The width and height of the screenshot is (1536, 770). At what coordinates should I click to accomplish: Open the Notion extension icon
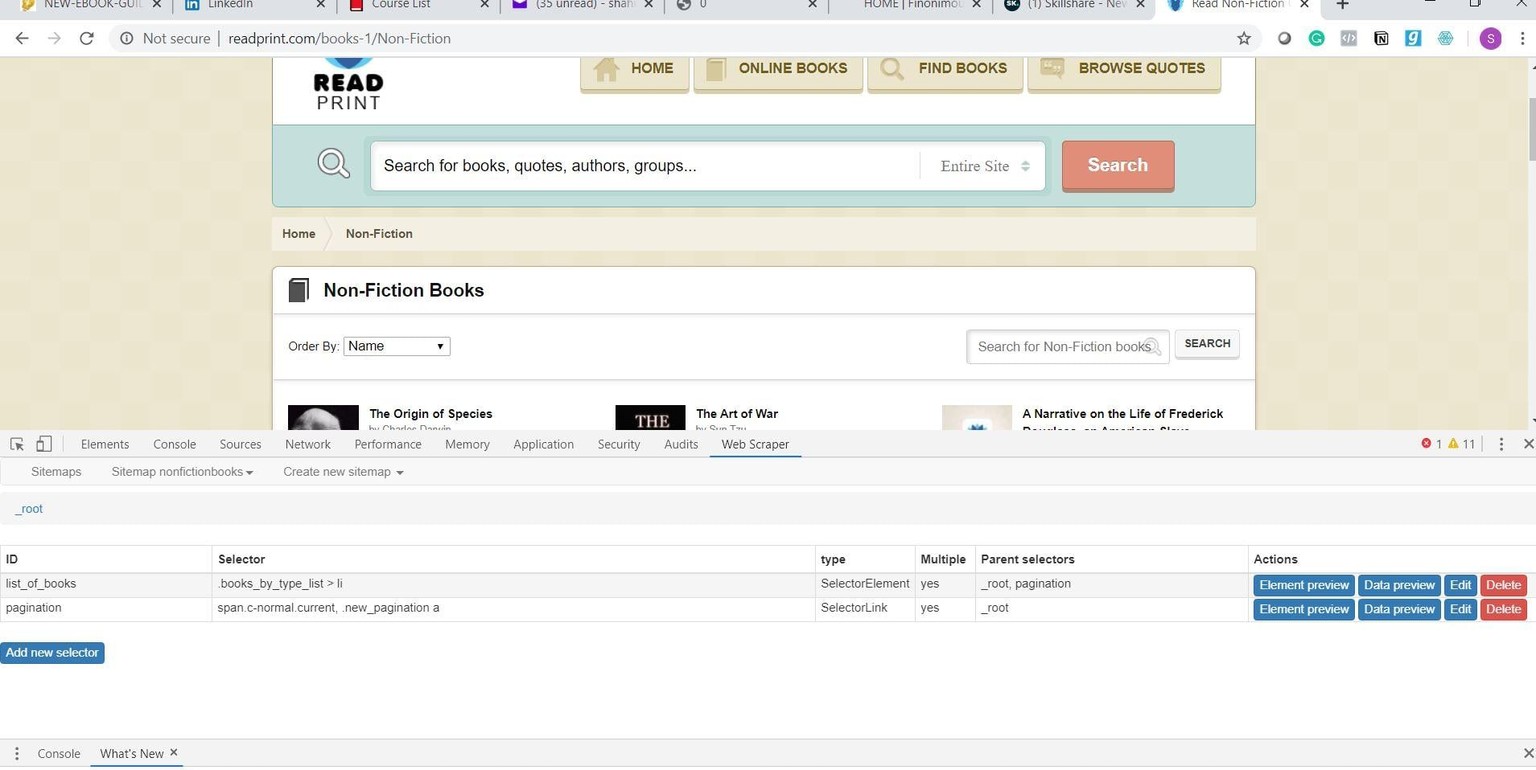click(1381, 38)
